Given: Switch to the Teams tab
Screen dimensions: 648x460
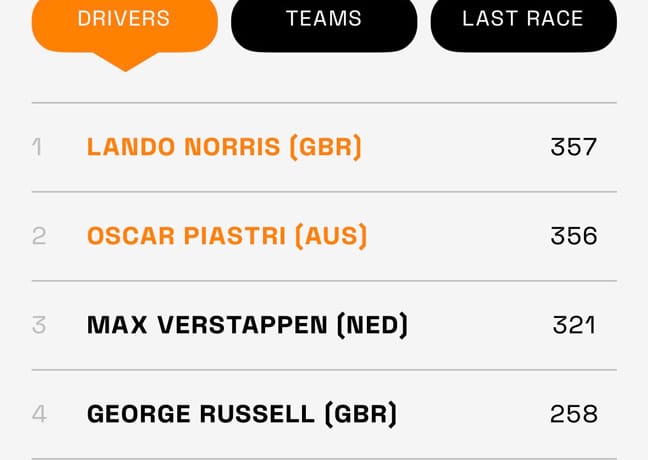Looking at the screenshot, I should point(323,20).
